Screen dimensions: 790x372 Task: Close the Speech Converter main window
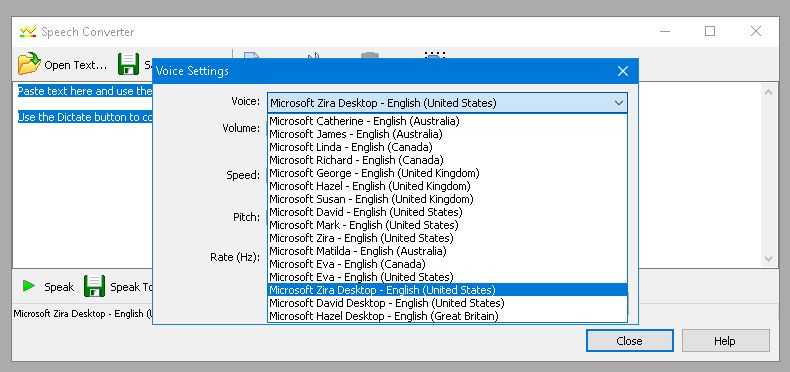[x=756, y=31]
